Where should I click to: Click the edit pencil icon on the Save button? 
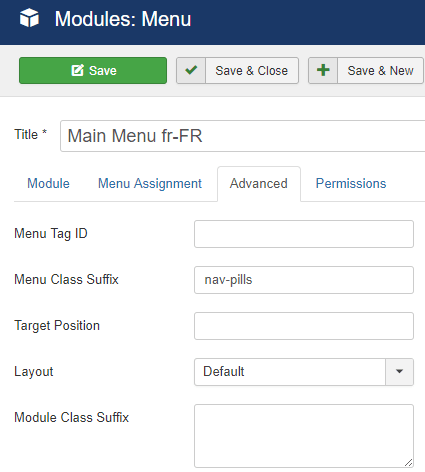point(77,70)
